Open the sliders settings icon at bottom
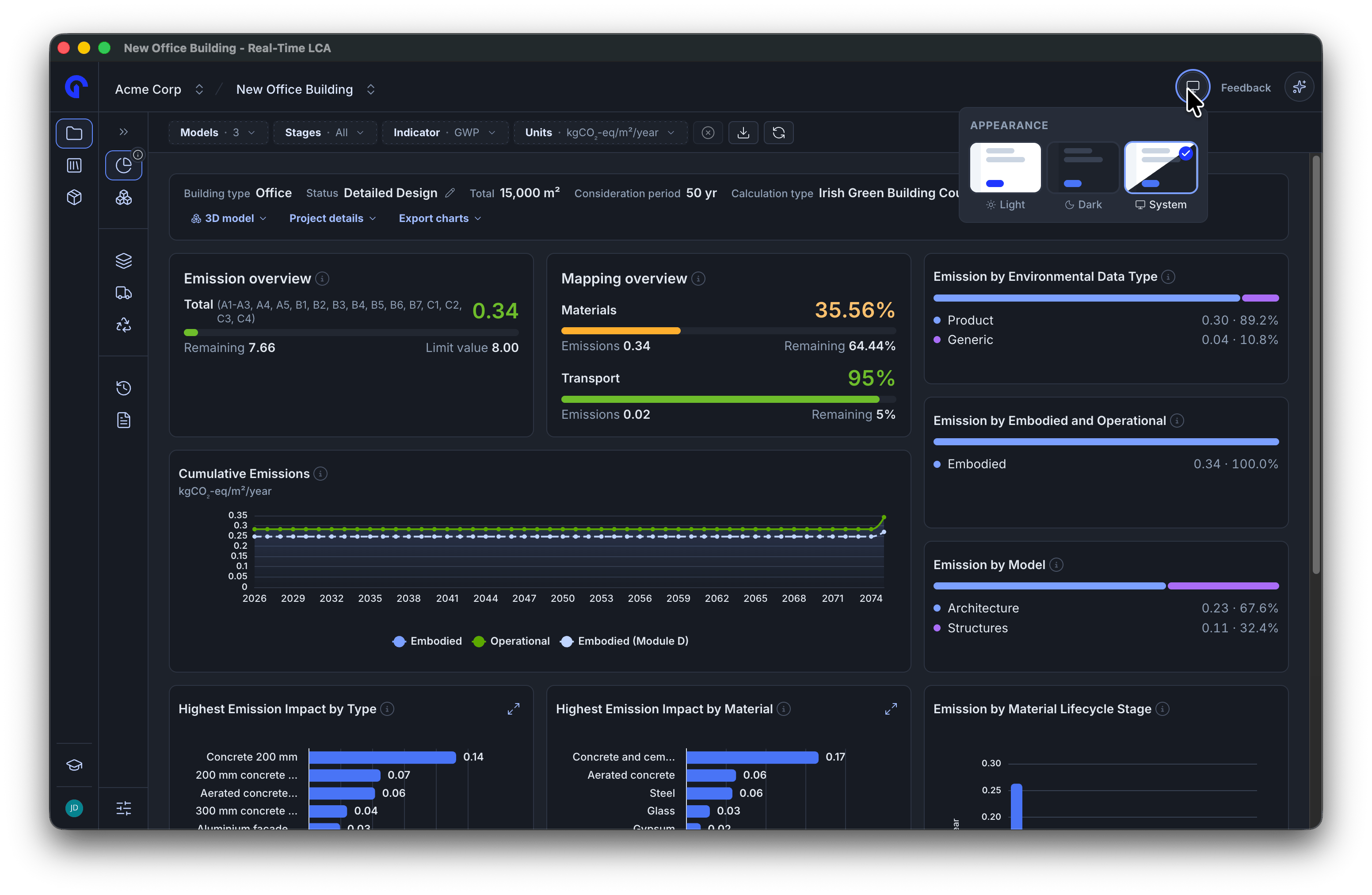1372x895 pixels. point(123,808)
